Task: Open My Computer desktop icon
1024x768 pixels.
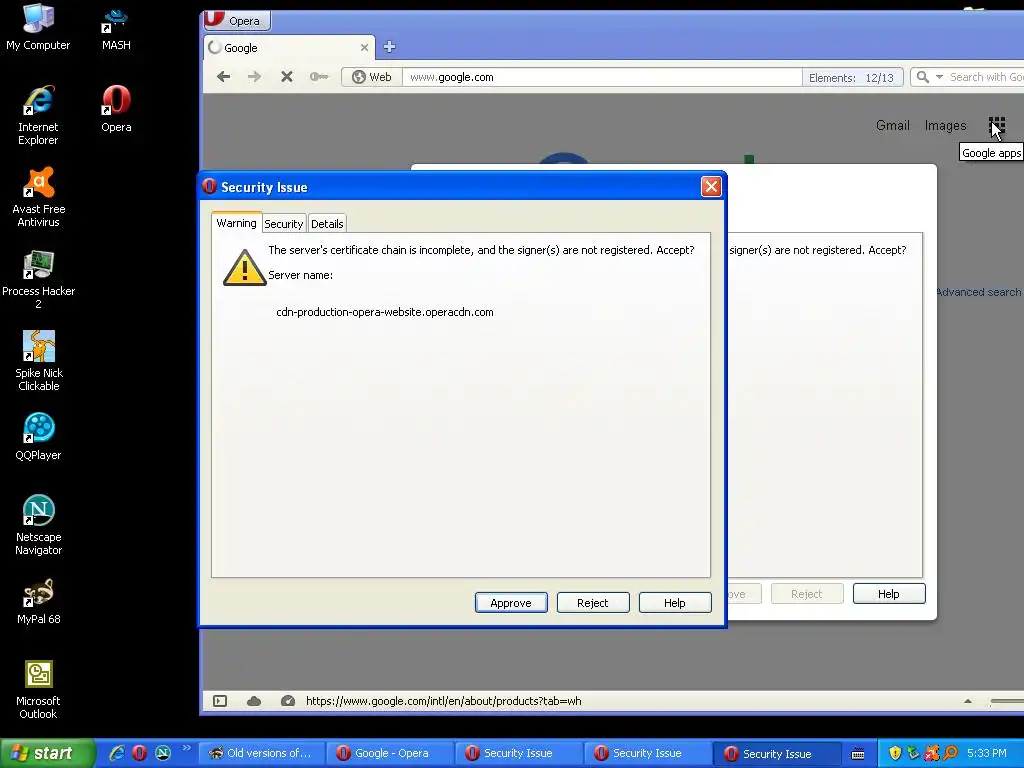Action: [38, 27]
